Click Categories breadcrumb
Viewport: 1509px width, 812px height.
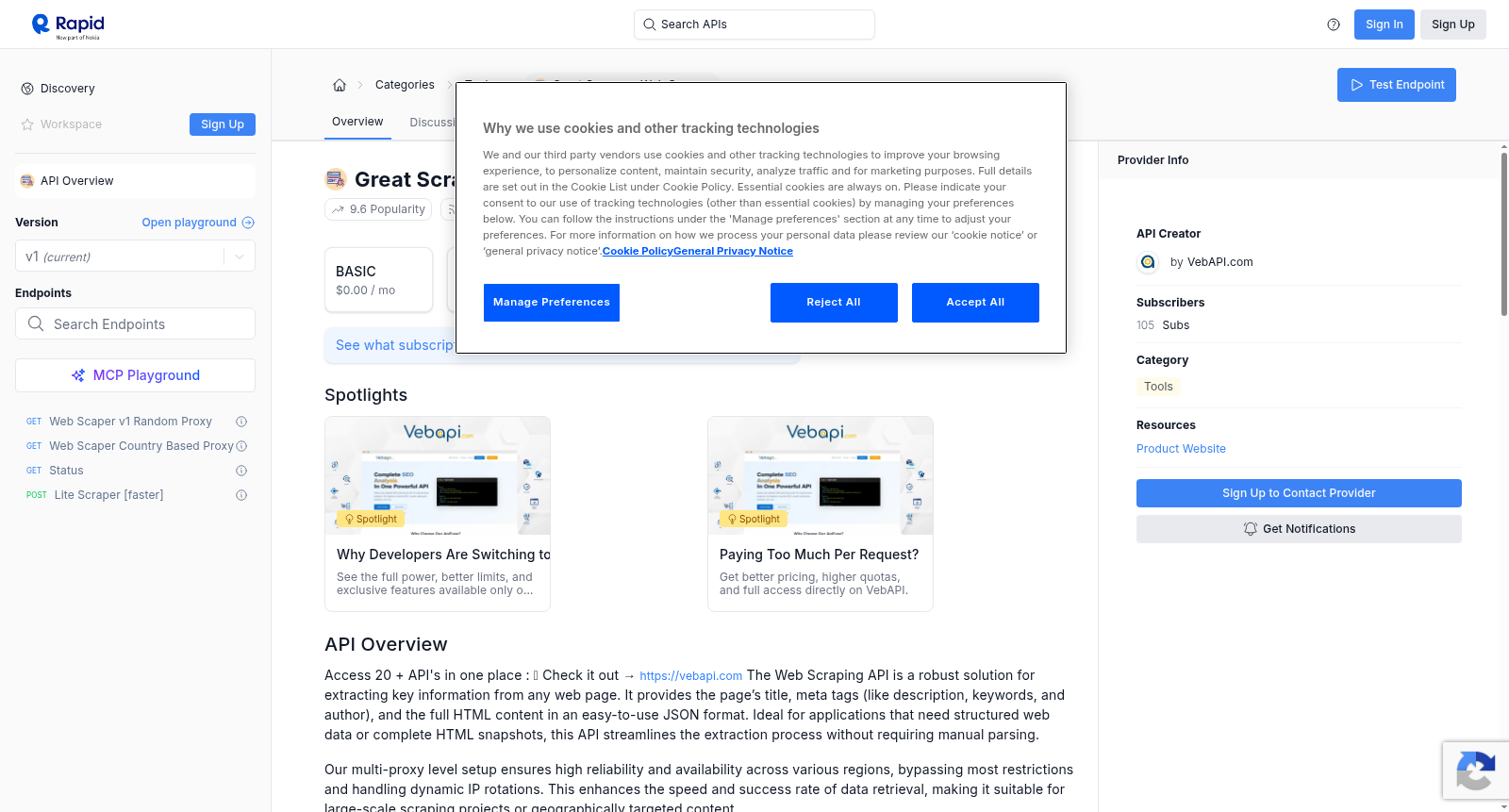tap(405, 85)
